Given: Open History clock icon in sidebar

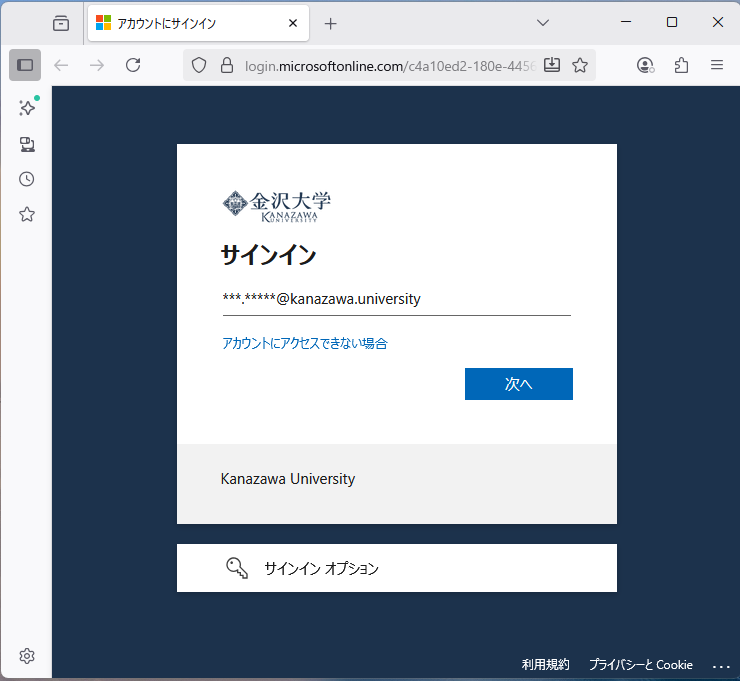Looking at the screenshot, I should coord(27,179).
